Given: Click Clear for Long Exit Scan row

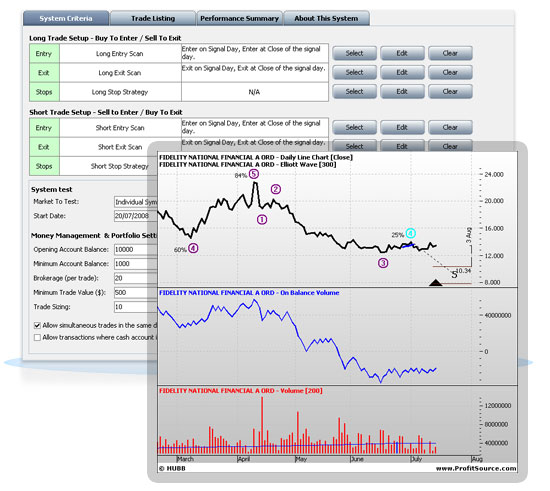Looking at the screenshot, I should 450,72.
